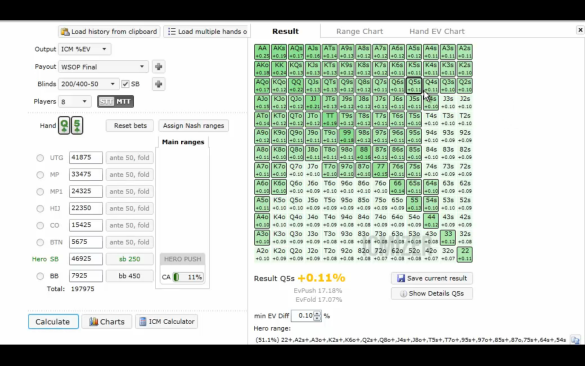Select the CO radio button
The width and height of the screenshot is (585, 366).
click(40, 225)
